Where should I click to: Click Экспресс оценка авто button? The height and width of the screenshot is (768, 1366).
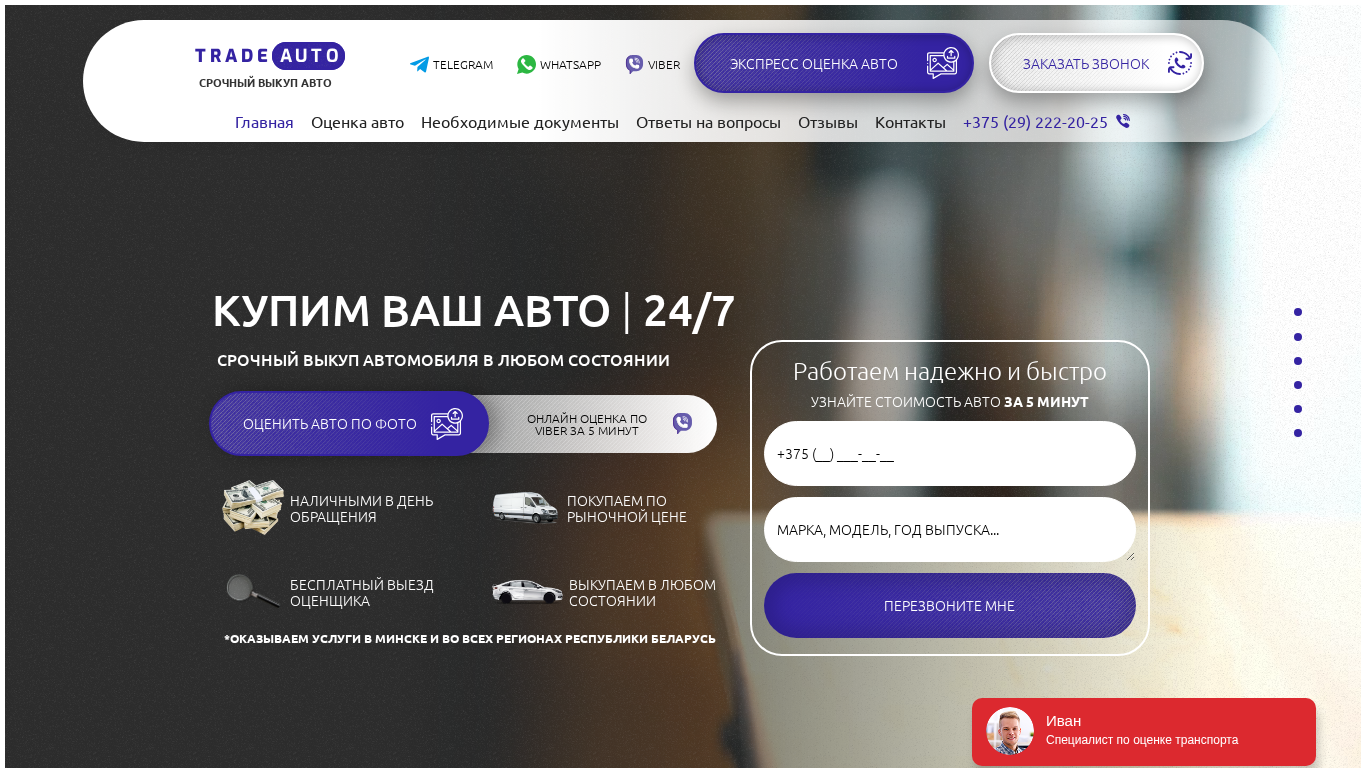(x=834, y=63)
